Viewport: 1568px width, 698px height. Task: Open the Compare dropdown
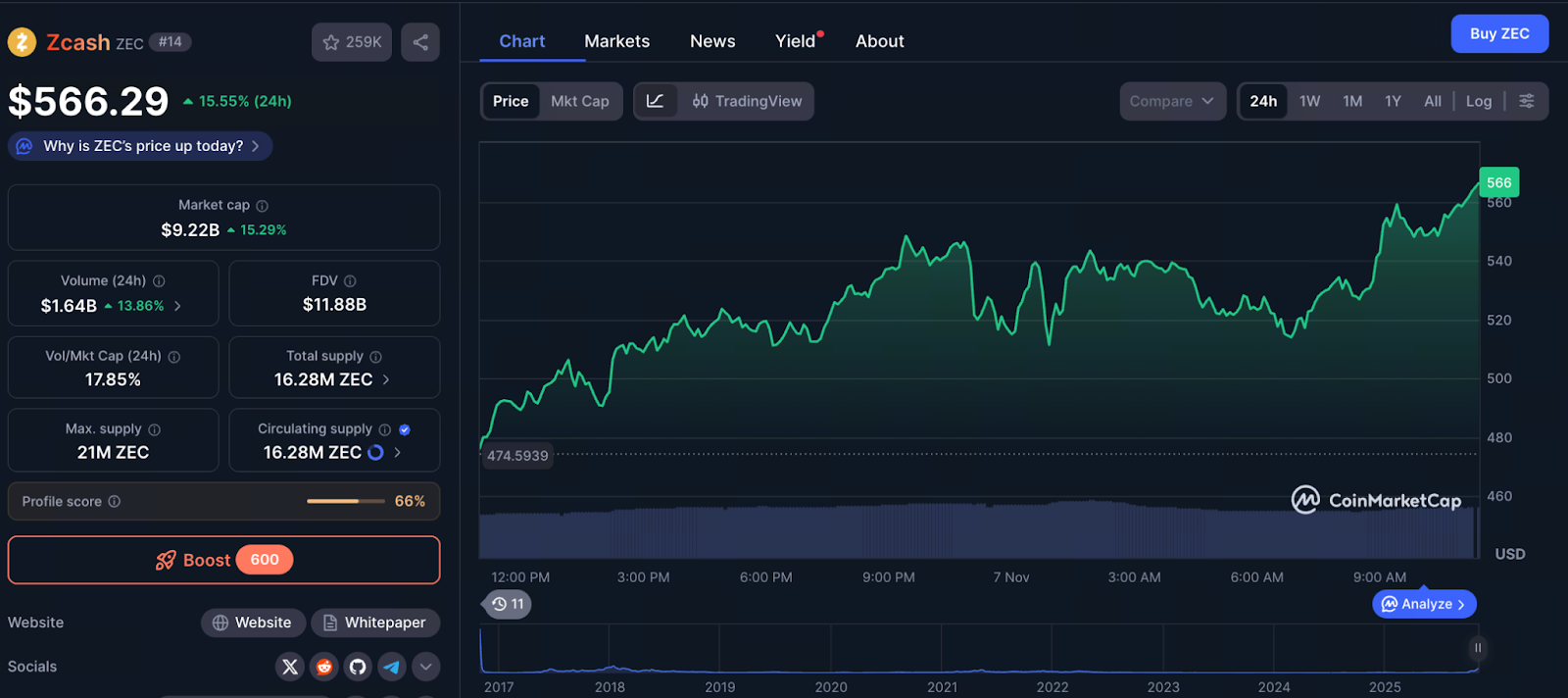pos(1171,101)
